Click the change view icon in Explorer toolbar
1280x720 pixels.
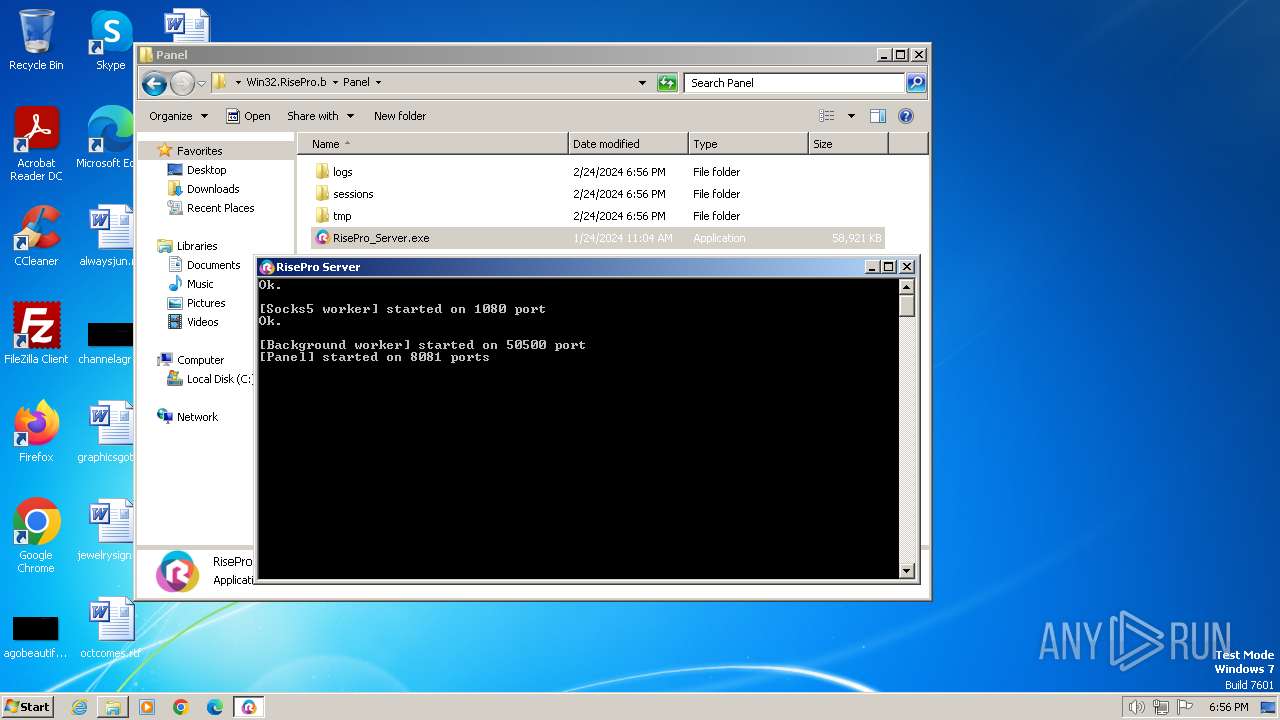(x=827, y=116)
